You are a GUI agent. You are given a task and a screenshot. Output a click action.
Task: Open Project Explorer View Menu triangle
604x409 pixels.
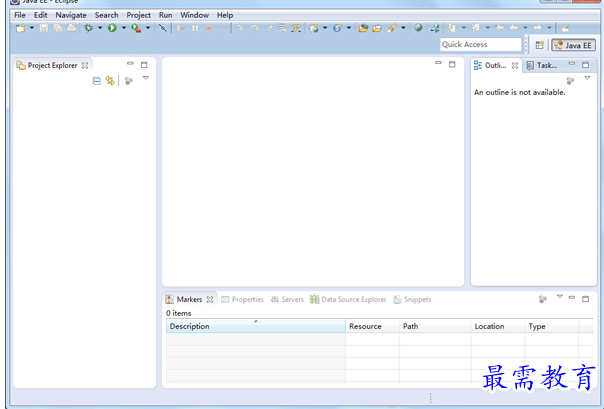click(x=146, y=78)
